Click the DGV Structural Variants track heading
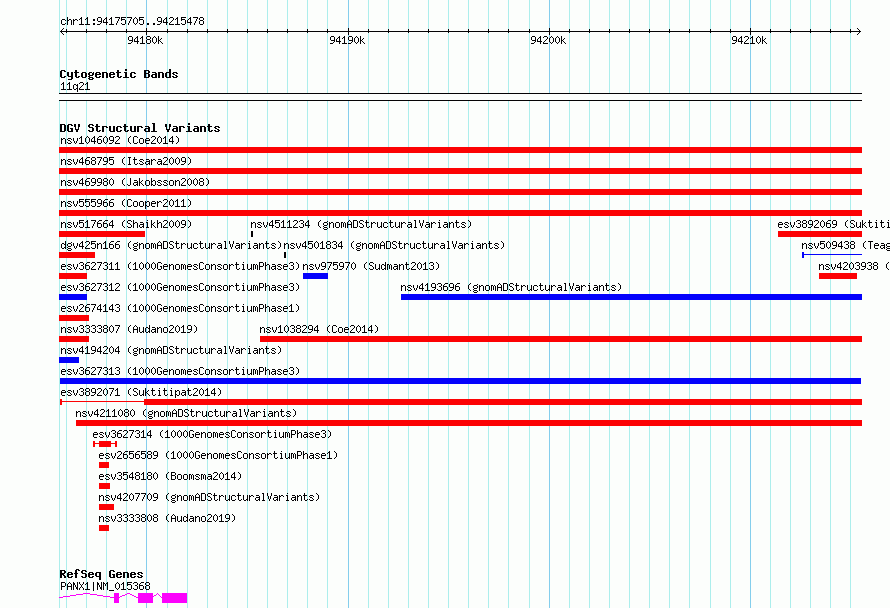This screenshot has width=890, height=608. 140,128
